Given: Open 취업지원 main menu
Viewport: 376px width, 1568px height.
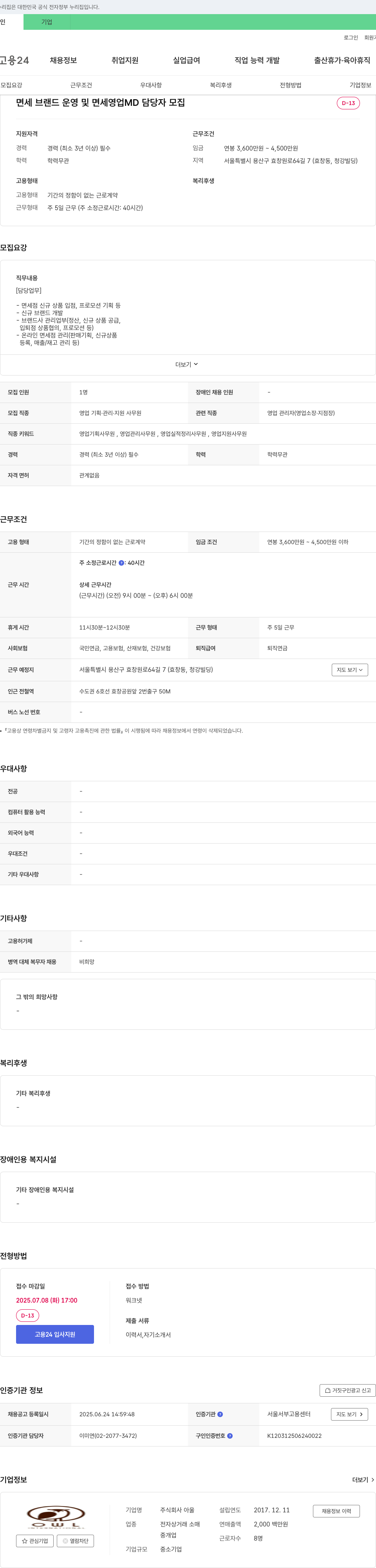Looking at the screenshot, I should (x=125, y=60).
